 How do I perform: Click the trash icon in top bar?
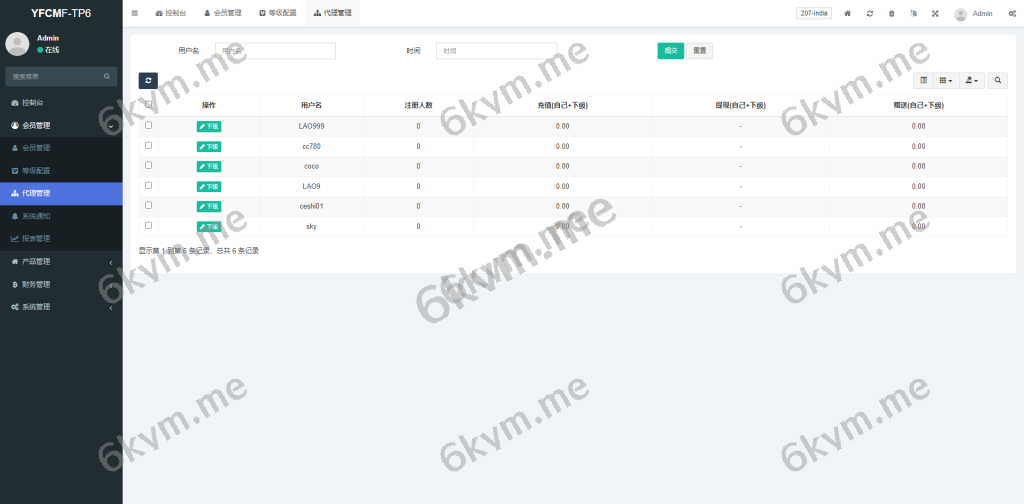coord(892,14)
